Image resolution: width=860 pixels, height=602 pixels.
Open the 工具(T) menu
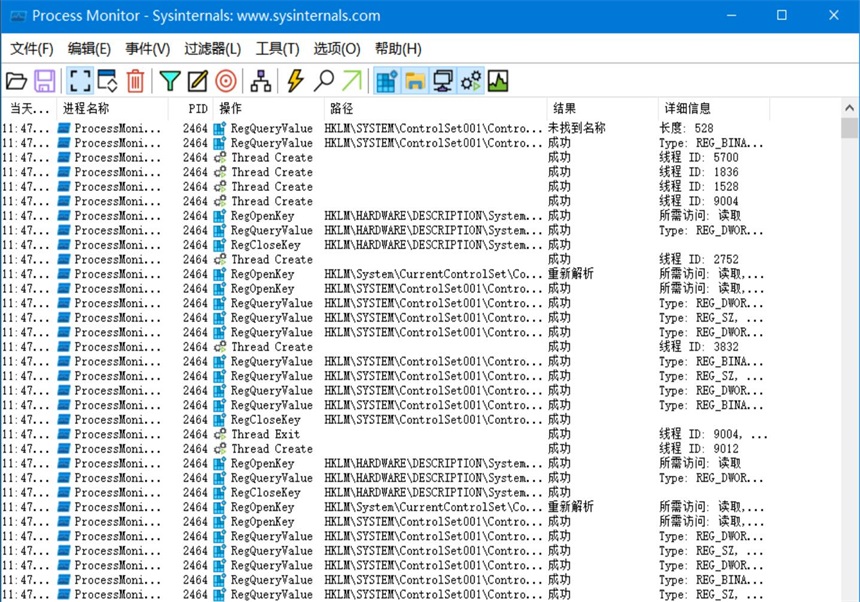coord(278,49)
